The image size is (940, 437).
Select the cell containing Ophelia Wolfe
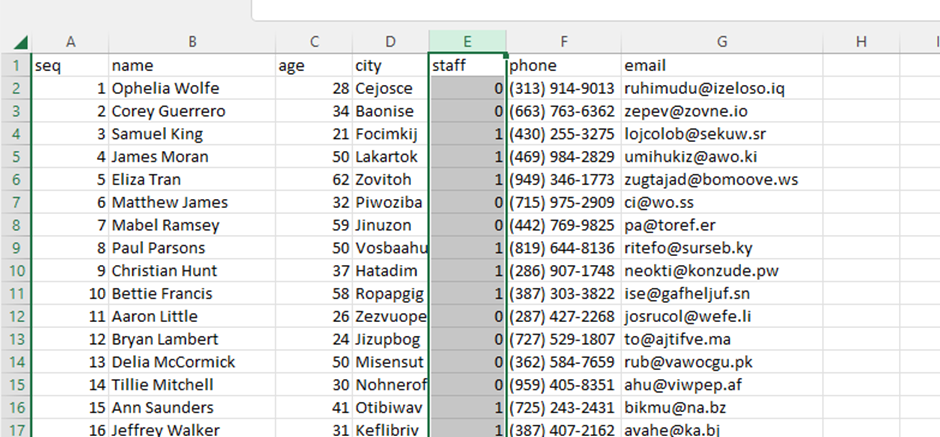pyautogui.click(x=192, y=88)
